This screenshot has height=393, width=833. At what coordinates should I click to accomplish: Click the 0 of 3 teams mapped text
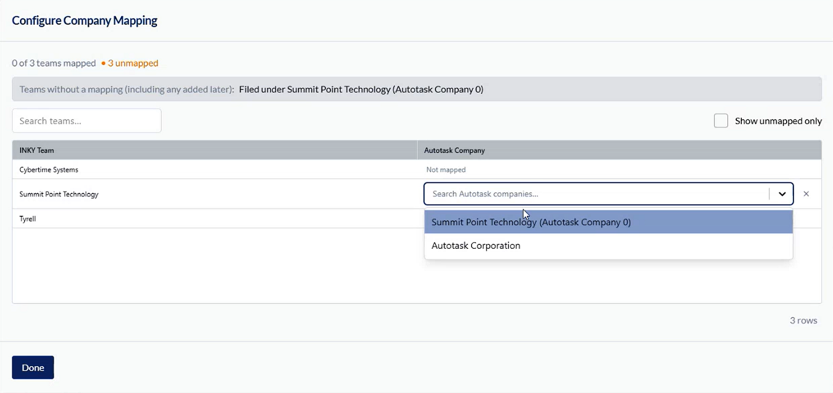tap(54, 63)
